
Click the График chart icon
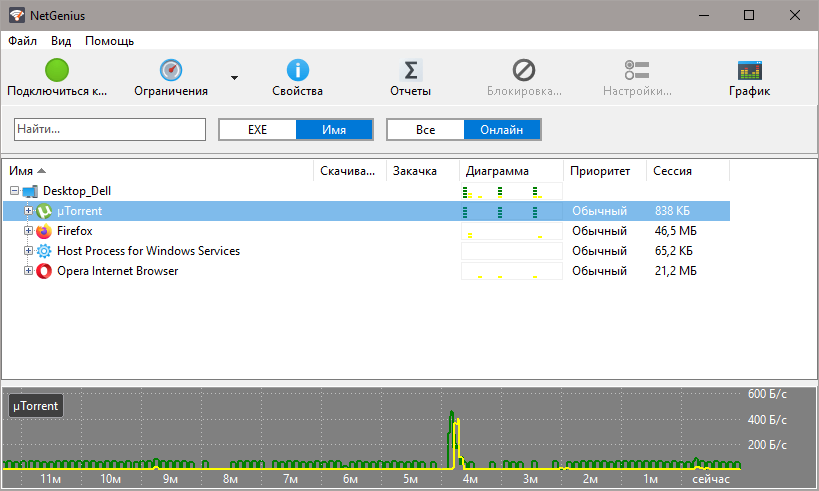pyautogui.click(x=749, y=70)
